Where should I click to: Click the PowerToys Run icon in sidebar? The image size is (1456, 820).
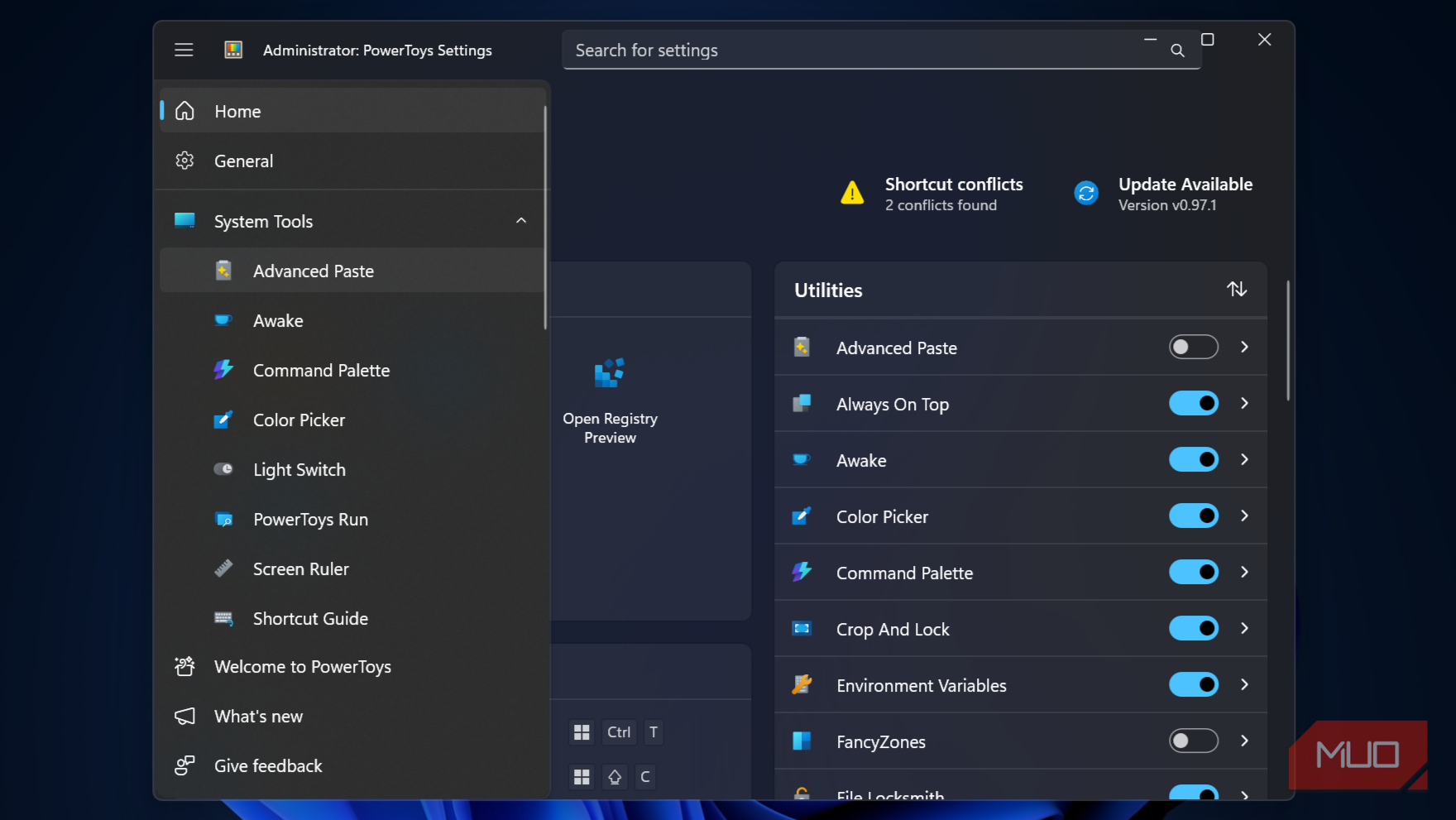[x=223, y=519]
